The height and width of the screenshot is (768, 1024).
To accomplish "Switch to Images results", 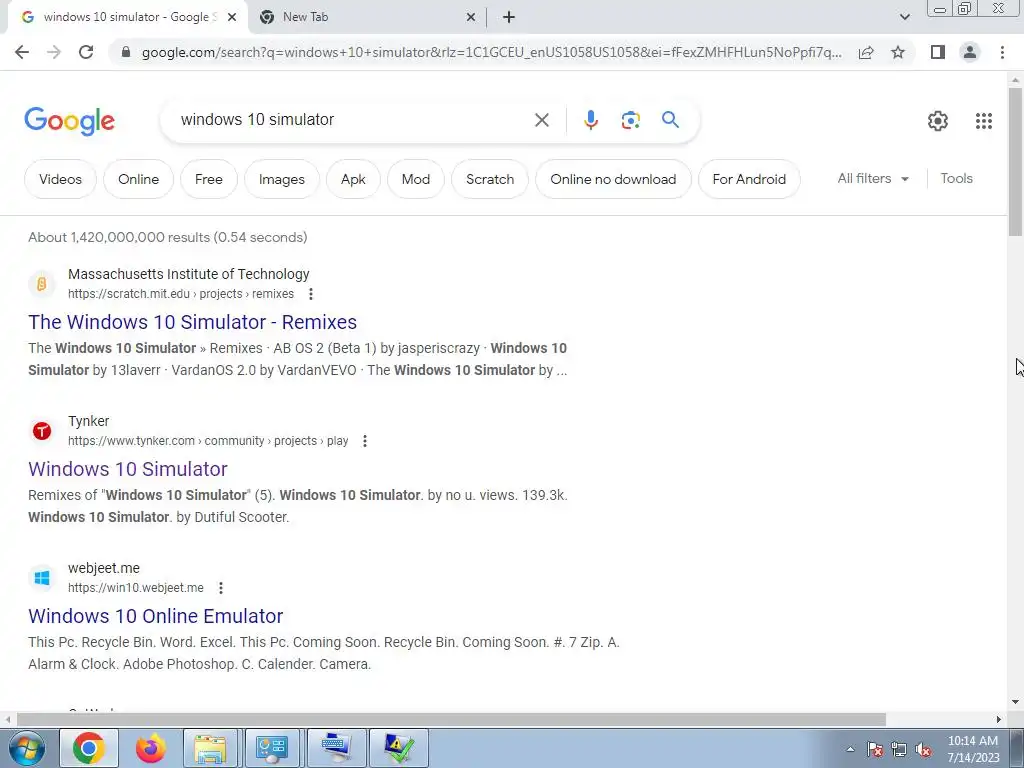I will 281,179.
